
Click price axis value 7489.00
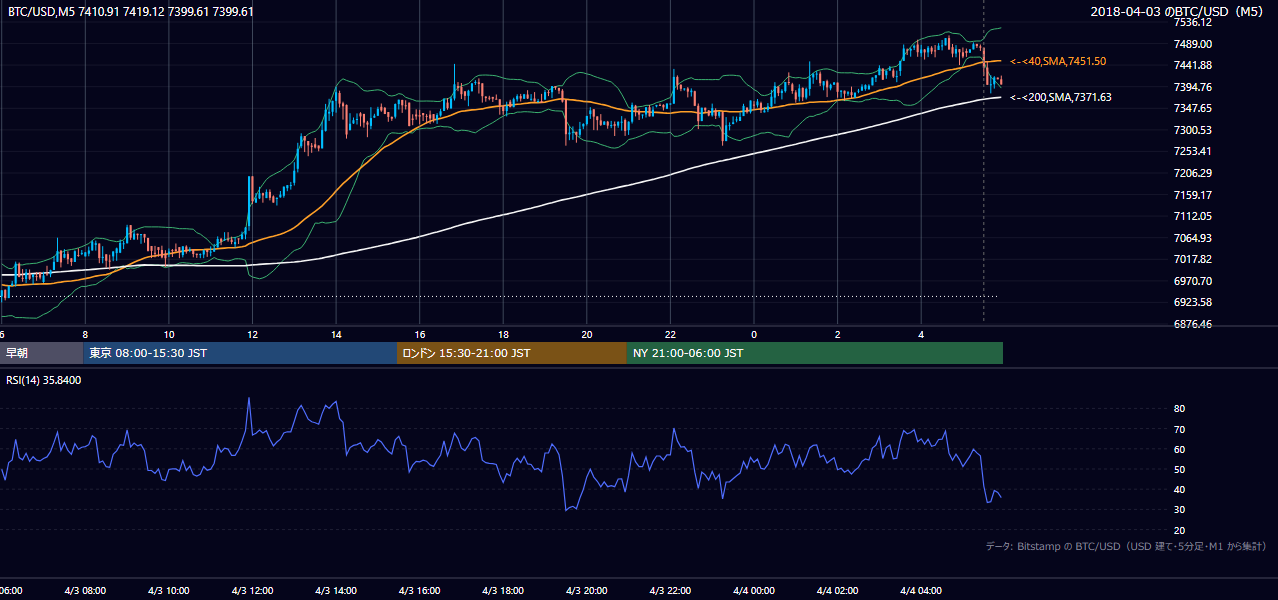(x=1193, y=44)
